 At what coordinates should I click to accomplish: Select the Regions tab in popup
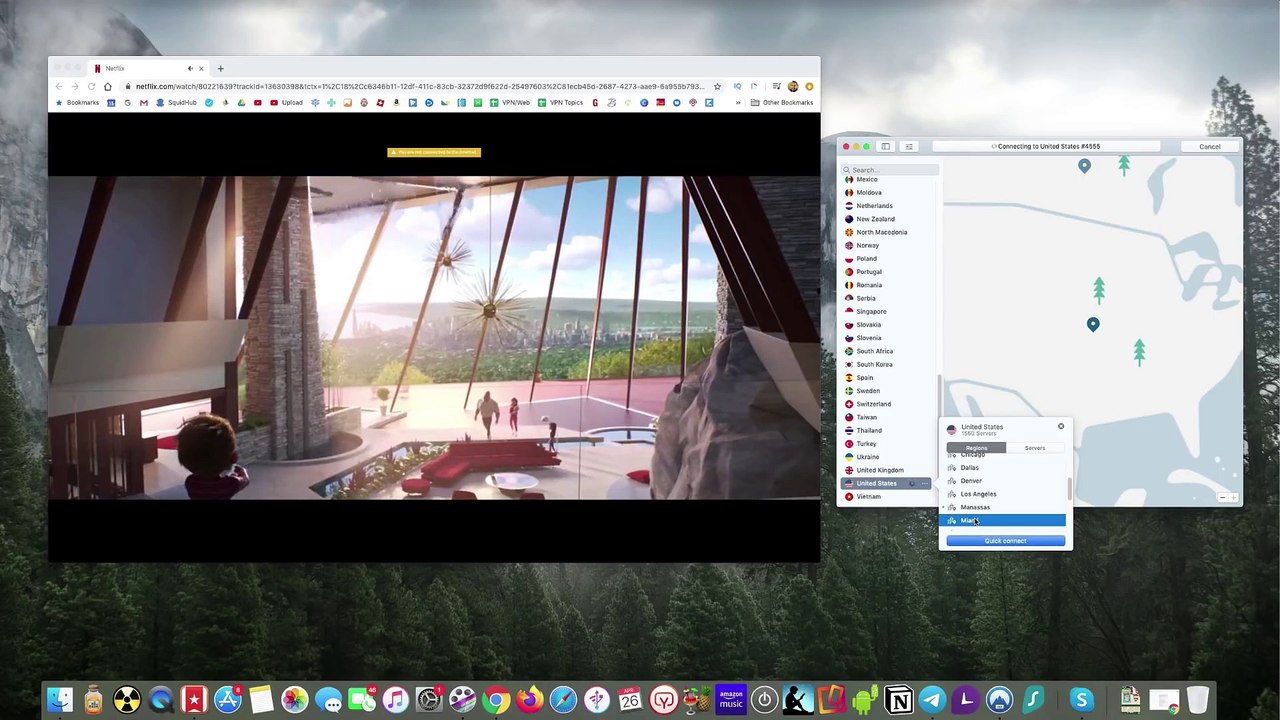pyautogui.click(x=976, y=448)
